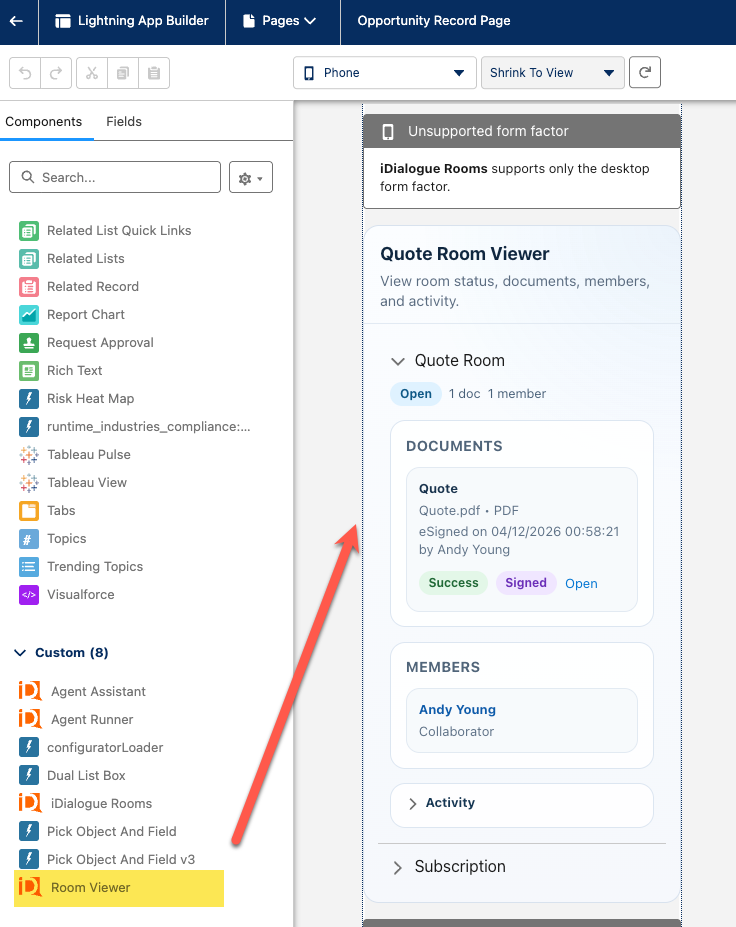Viewport: 736px width, 927px height.
Task: Select the Pick Object And Field v3 component
Action: [x=121, y=859]
